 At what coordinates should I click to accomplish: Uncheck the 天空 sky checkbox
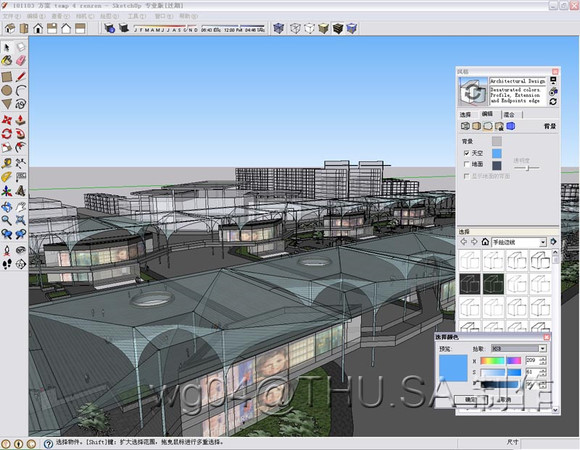coord(466,153)
